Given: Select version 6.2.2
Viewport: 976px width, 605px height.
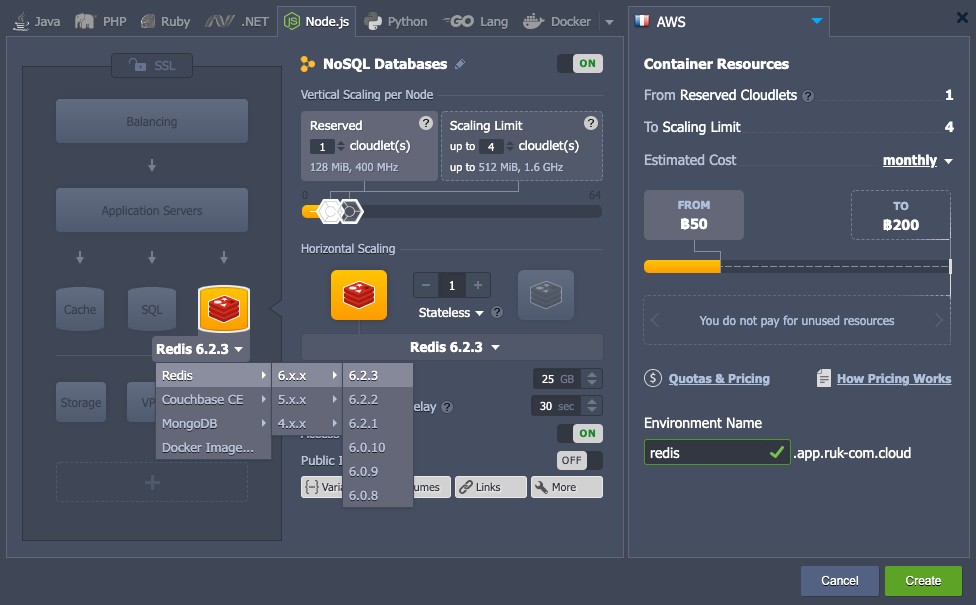Looking at the screenshot, I should (378, 400).
